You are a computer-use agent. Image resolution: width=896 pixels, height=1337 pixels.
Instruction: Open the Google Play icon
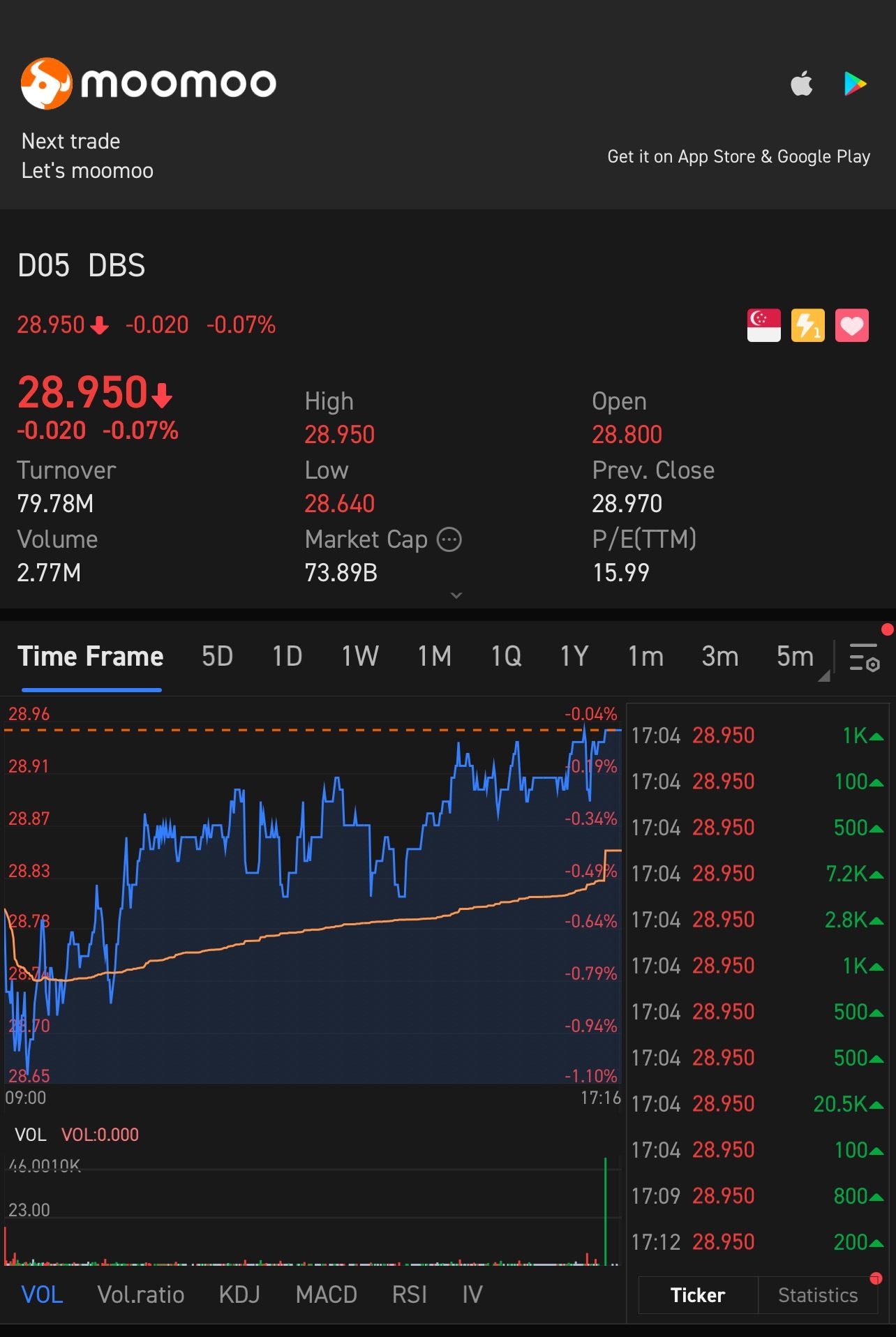pos(854,84)
